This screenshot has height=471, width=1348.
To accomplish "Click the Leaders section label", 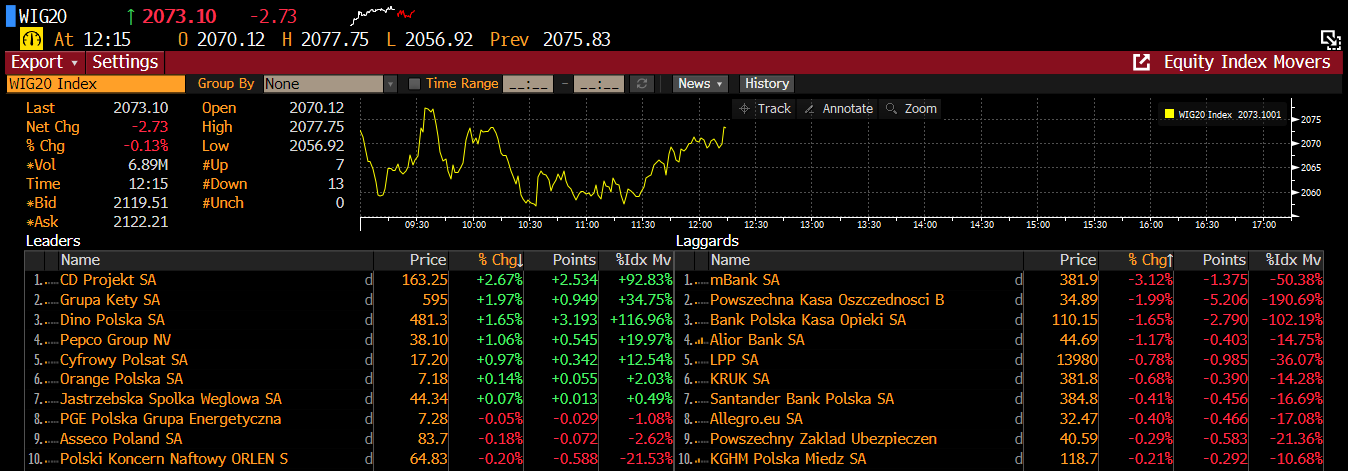I will tap(53, 241).
